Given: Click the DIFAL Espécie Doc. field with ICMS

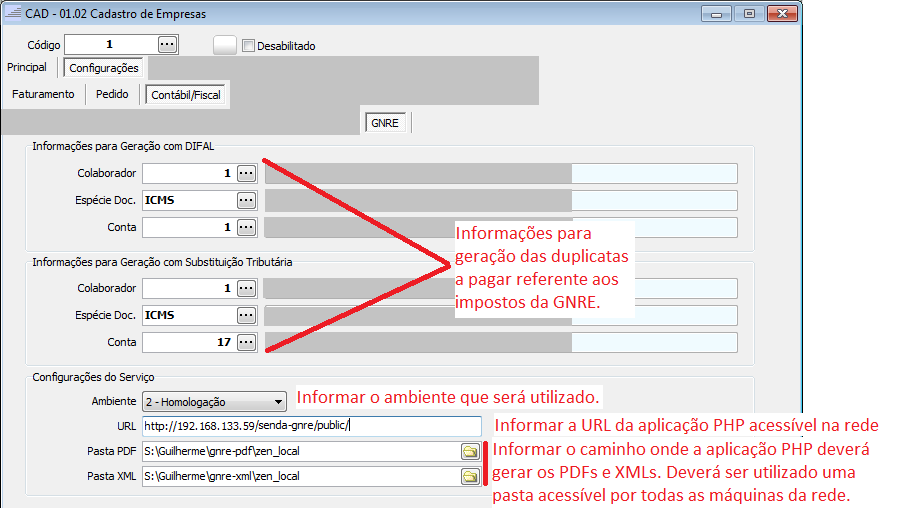Looking at the screenshot, I should tap(189, 200).
